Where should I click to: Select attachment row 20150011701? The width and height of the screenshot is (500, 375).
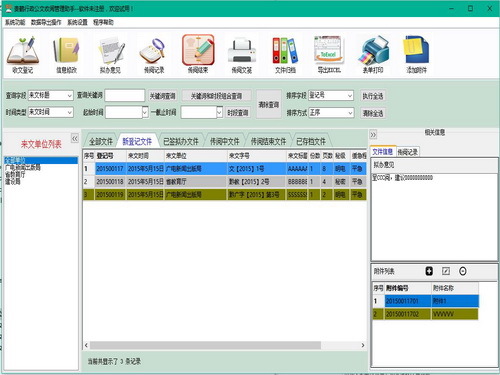coord(426,301)
